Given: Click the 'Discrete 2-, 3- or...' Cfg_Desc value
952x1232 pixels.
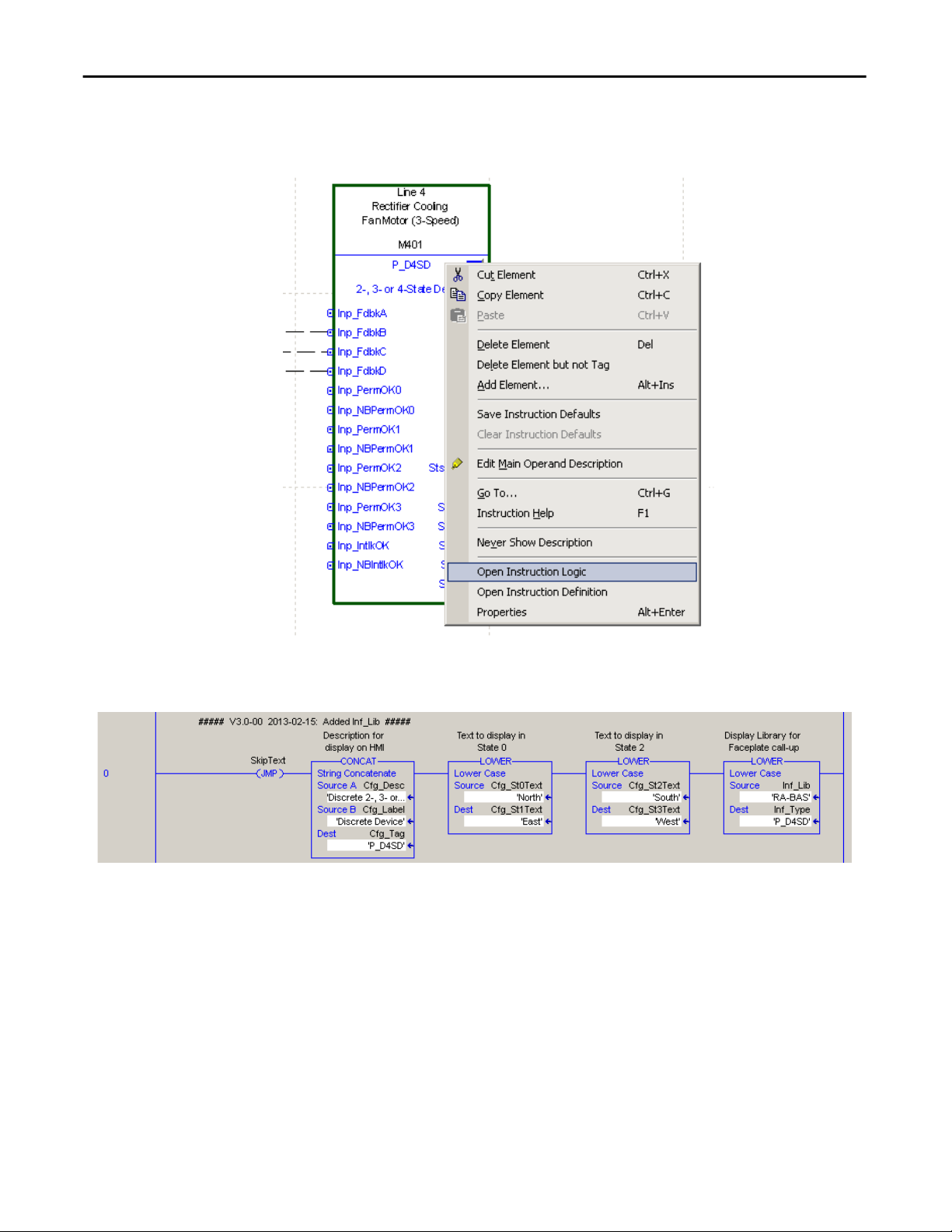Looking at the screenshot, I should [x=366, y=797].
